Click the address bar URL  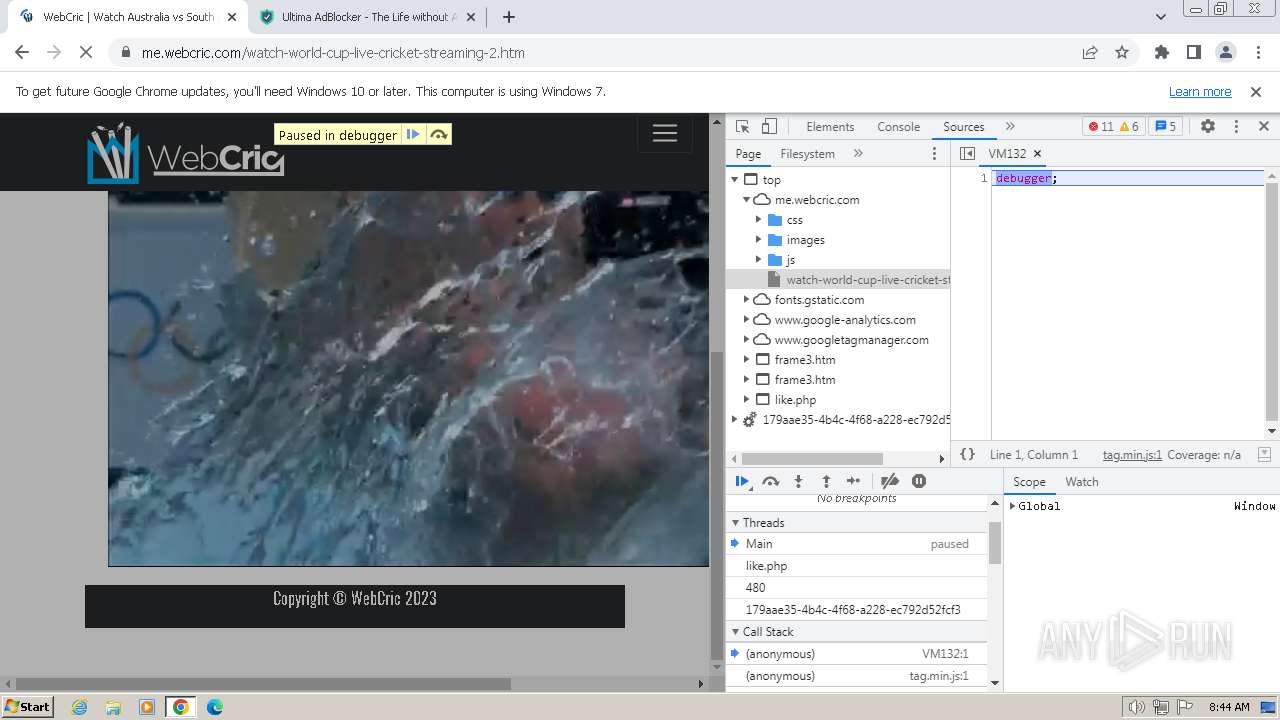[x=333, y=53]
